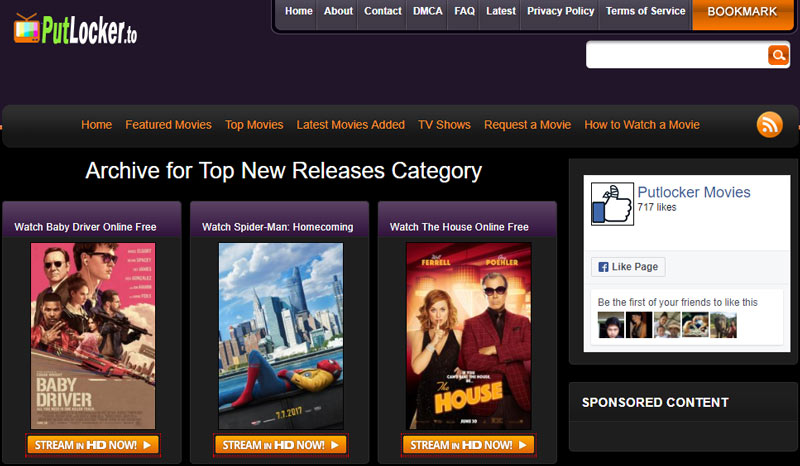Open the Putlocker Movies Facebook page link
This screenshot has height=466, width=800.
tap(694, 192)
